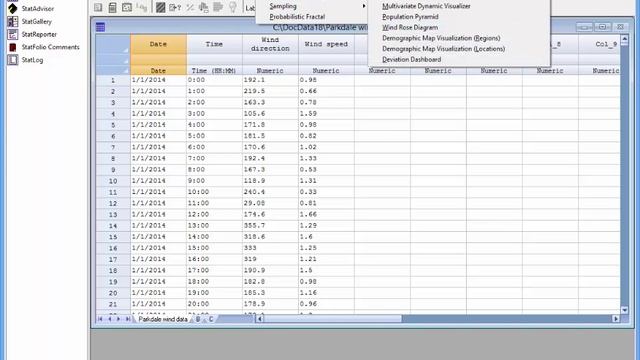
Task: Click wind direction cell '355.7'
Action: point(270,225)
